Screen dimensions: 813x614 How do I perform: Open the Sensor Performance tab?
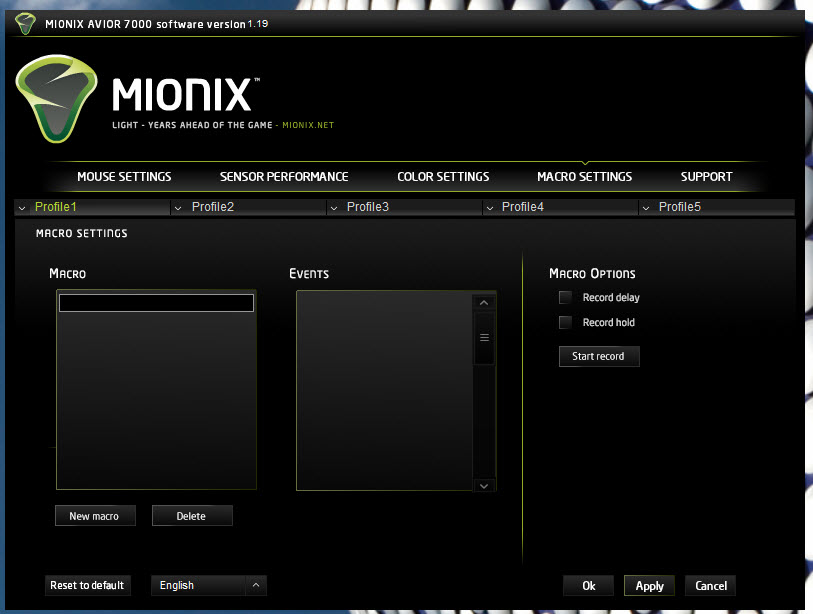click(x=284, y=177)
